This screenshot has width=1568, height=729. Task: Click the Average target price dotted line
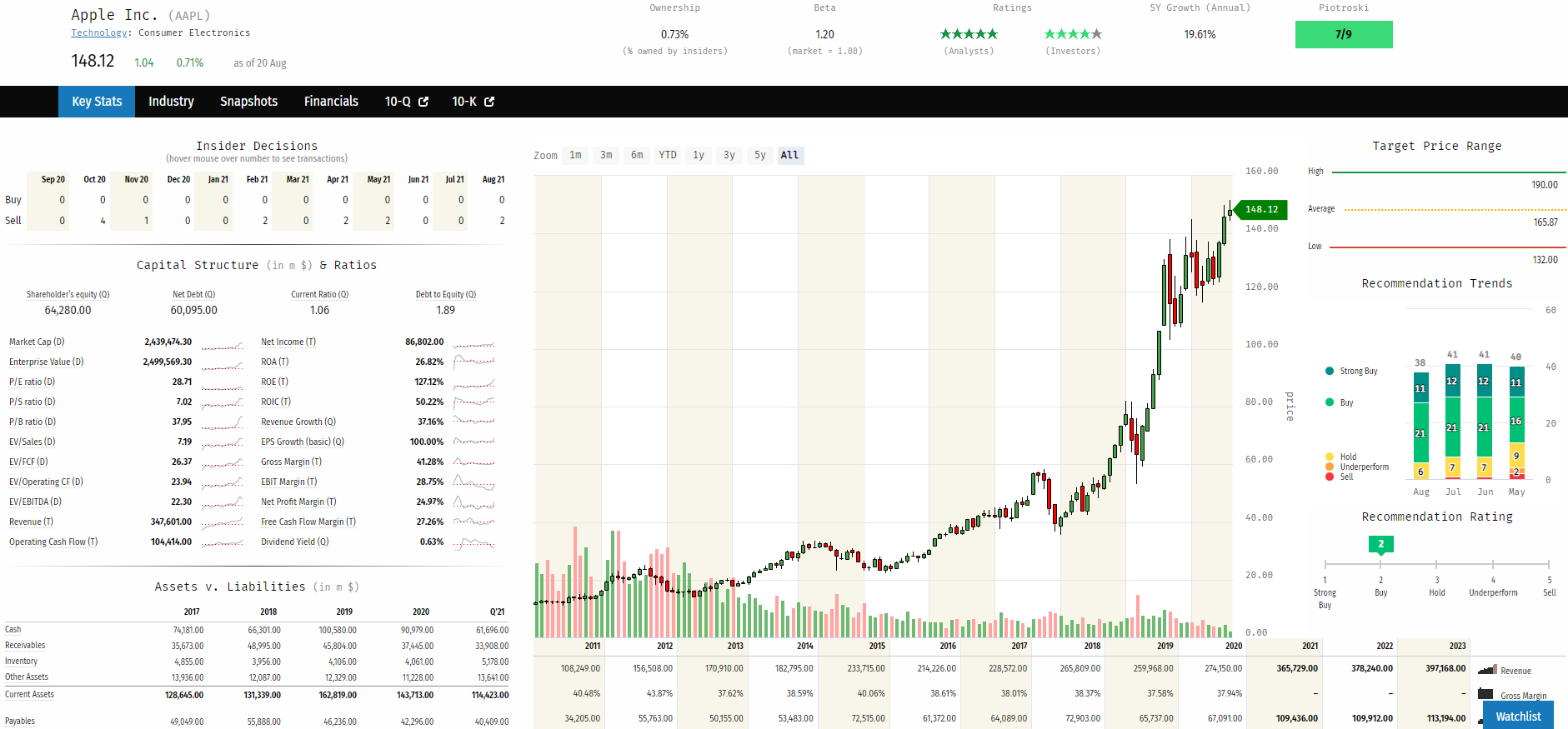1455,209
